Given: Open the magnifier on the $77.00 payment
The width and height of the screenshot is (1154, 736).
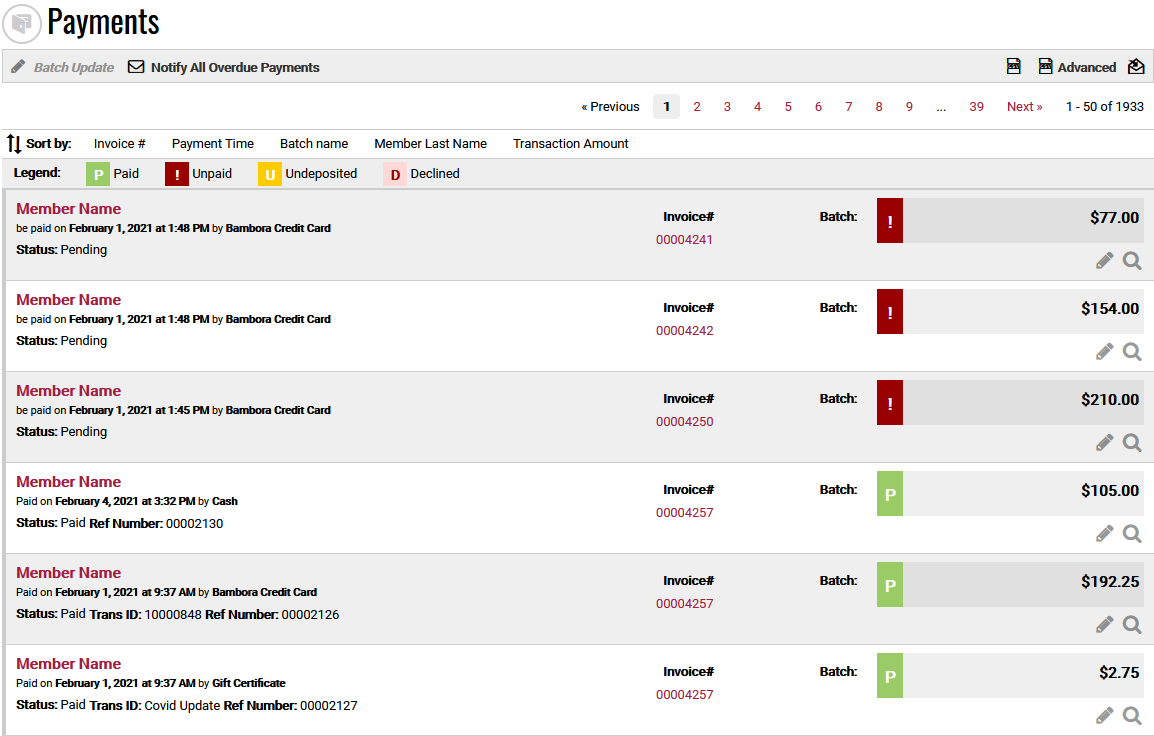Looking at the screenshot, I should click(x=1131, y=260).
